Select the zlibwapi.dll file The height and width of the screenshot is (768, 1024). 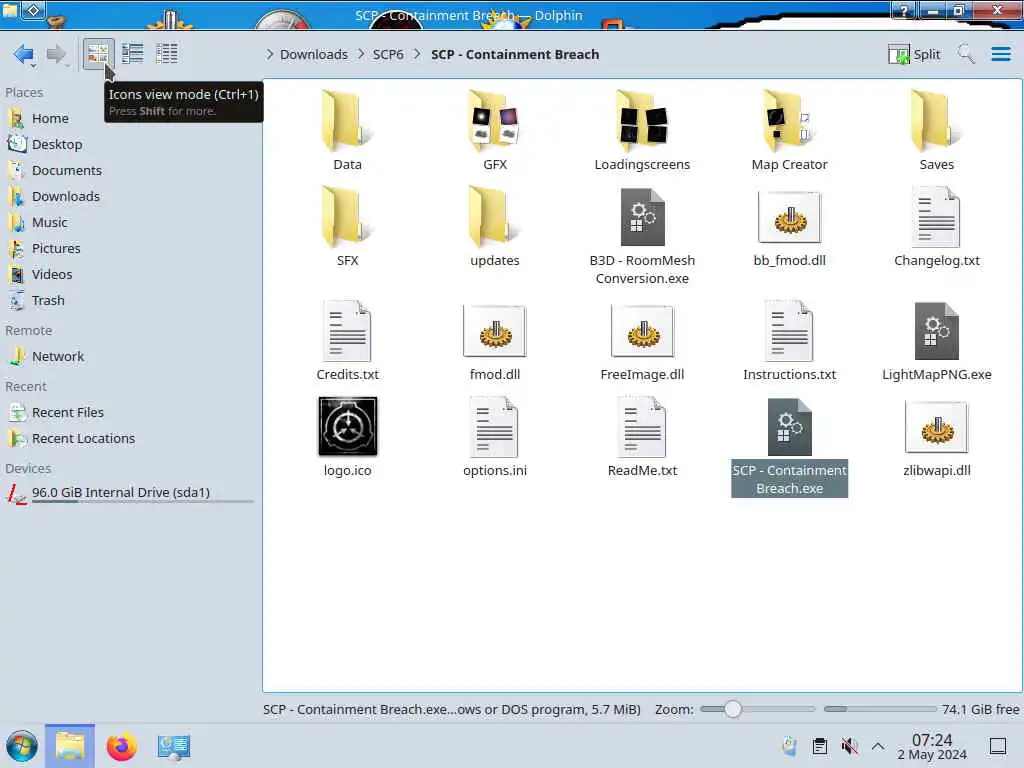936,437
